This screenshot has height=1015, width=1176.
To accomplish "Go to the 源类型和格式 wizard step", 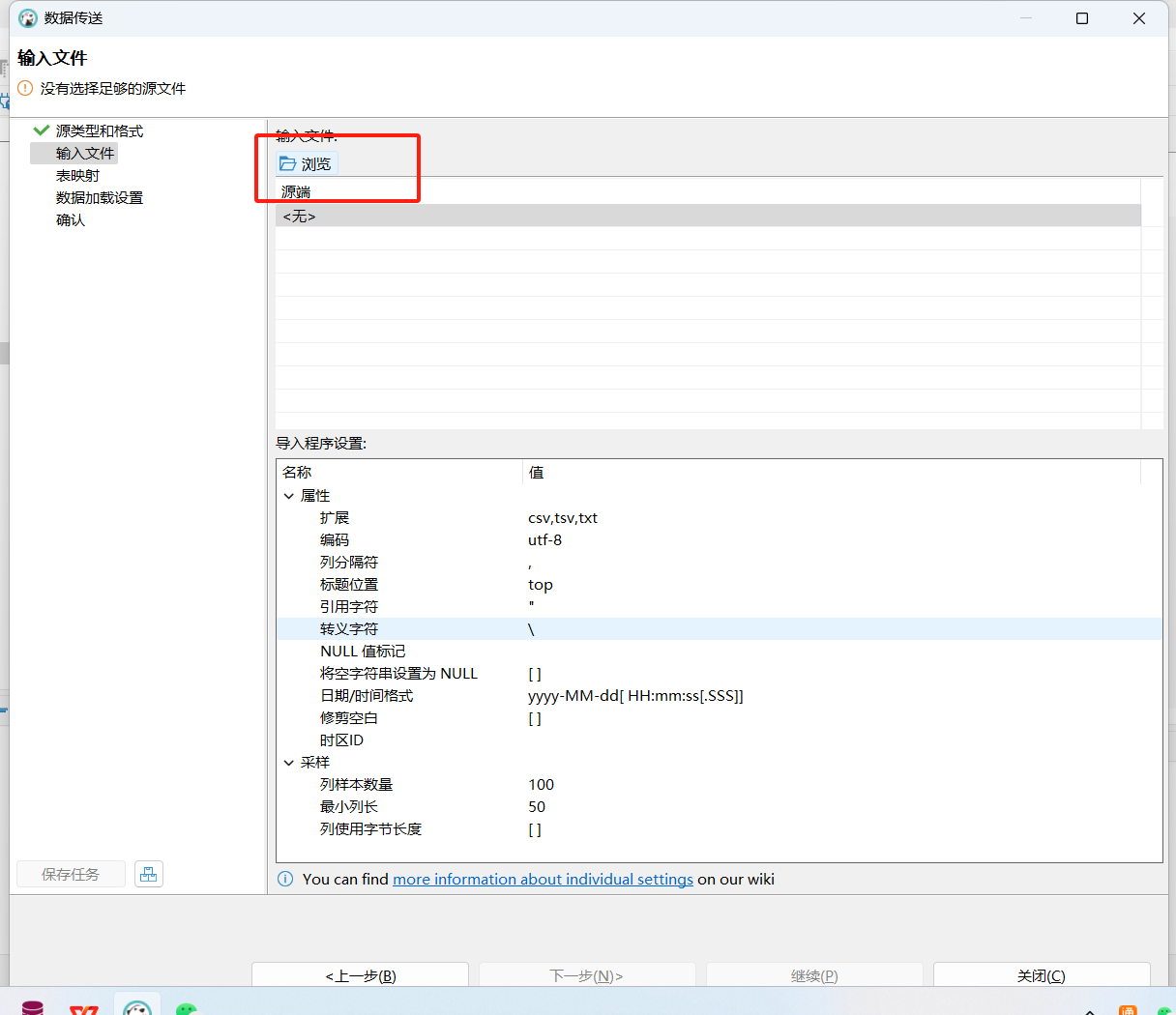I will (99, 130).
